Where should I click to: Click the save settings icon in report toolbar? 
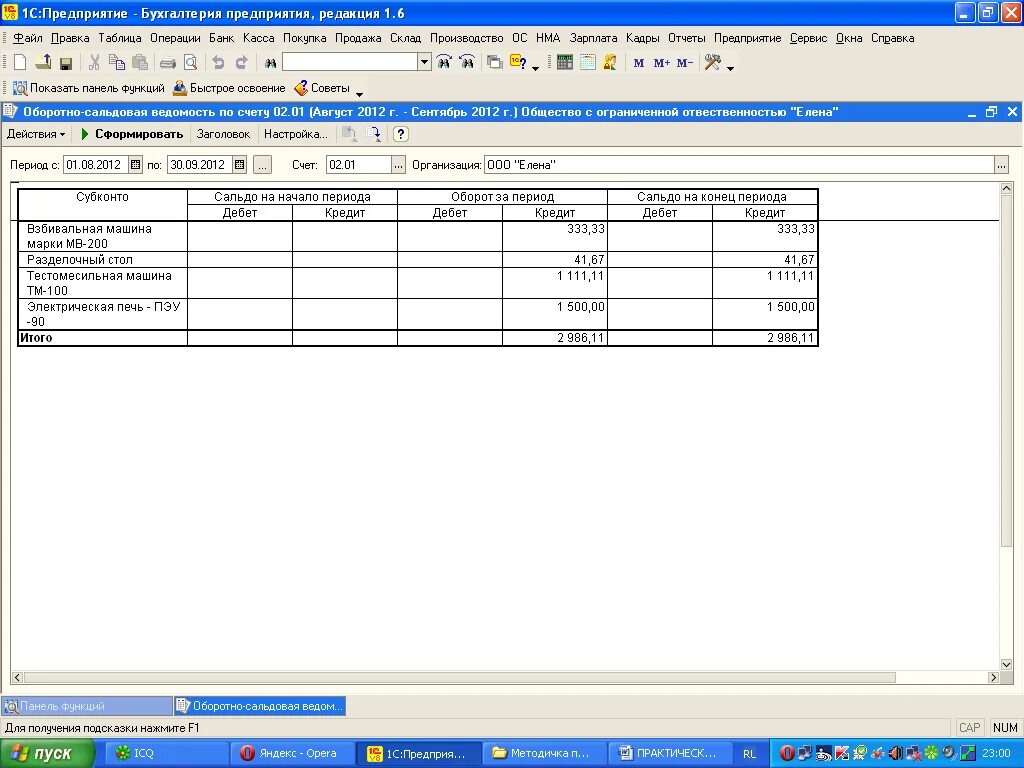(373, 134)
